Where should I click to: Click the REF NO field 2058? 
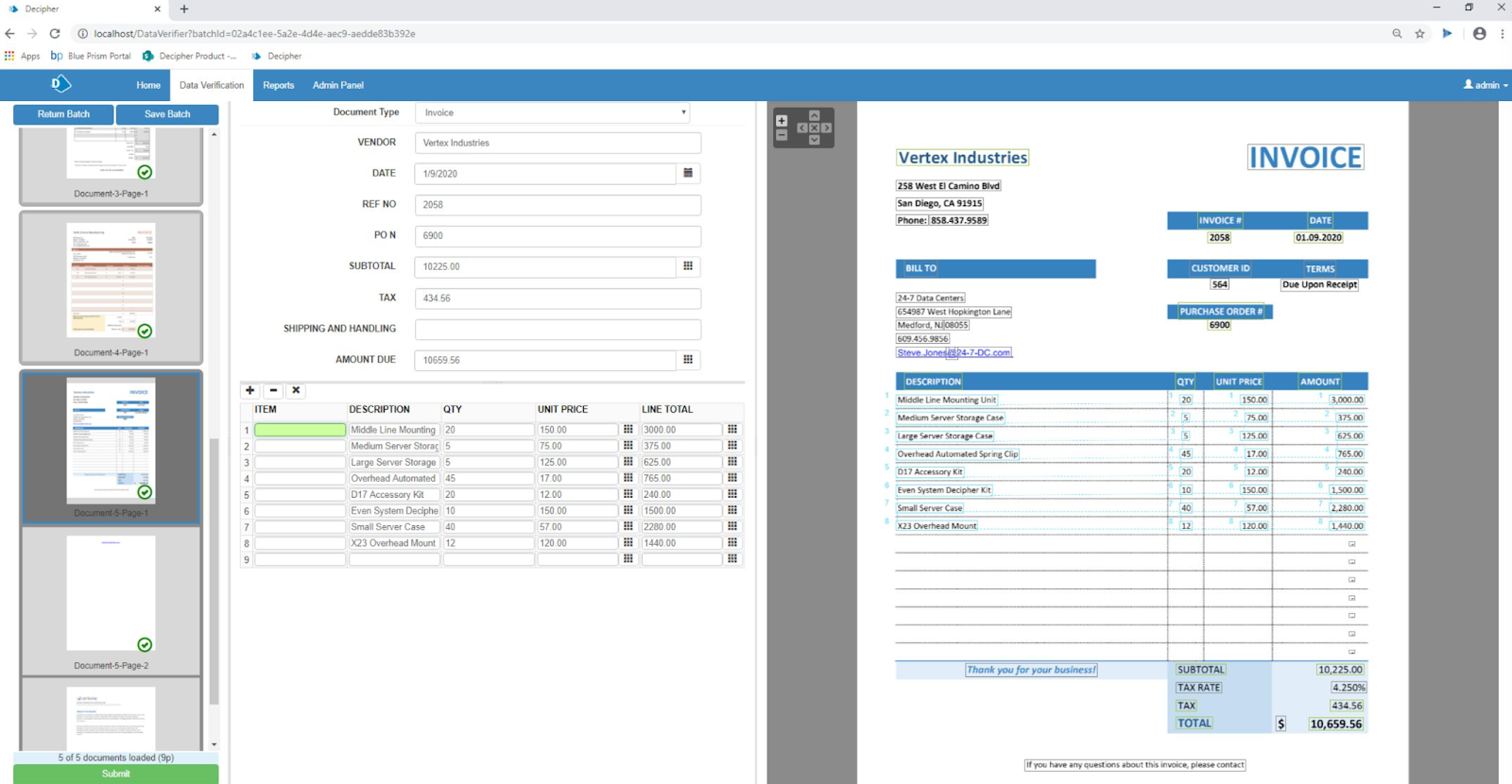pyautogui.click(x=558, y=205)
